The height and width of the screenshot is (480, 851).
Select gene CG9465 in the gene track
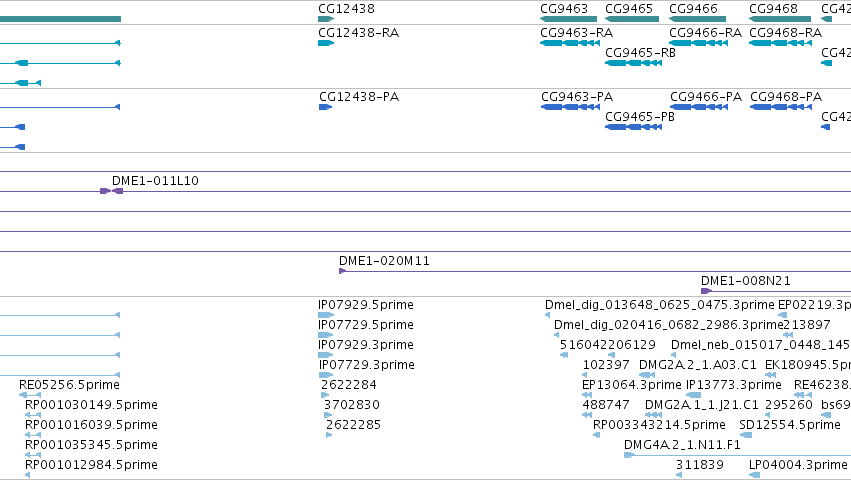click(x=632, y=19)
